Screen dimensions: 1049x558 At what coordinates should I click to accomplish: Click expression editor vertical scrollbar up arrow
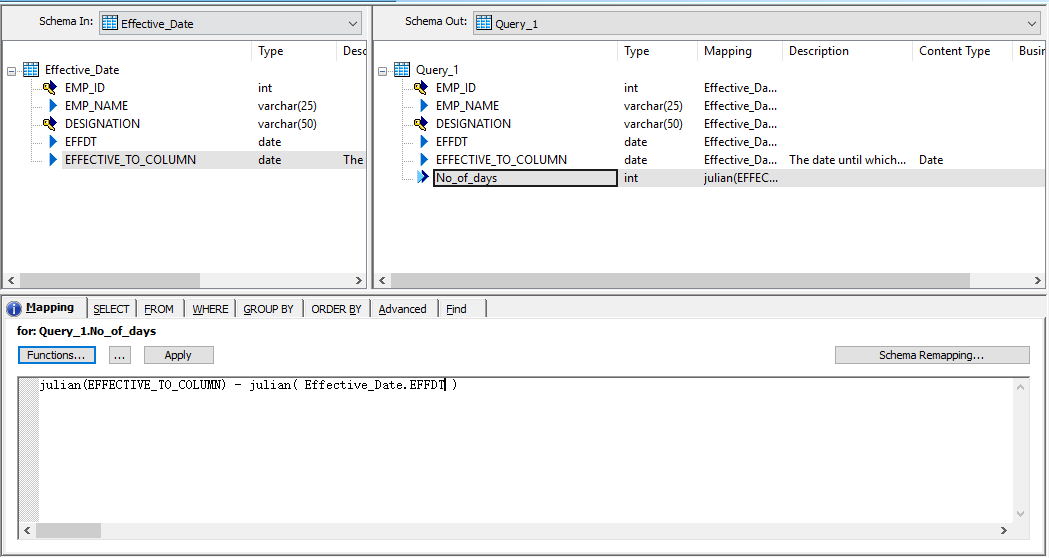coord(1020,387)
